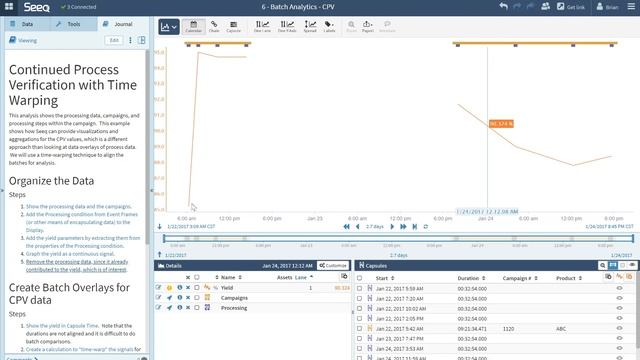This screenshot has width=640, height=360.
Task: Collapse the journal panel with the side arrow
Action: [152, 190]
